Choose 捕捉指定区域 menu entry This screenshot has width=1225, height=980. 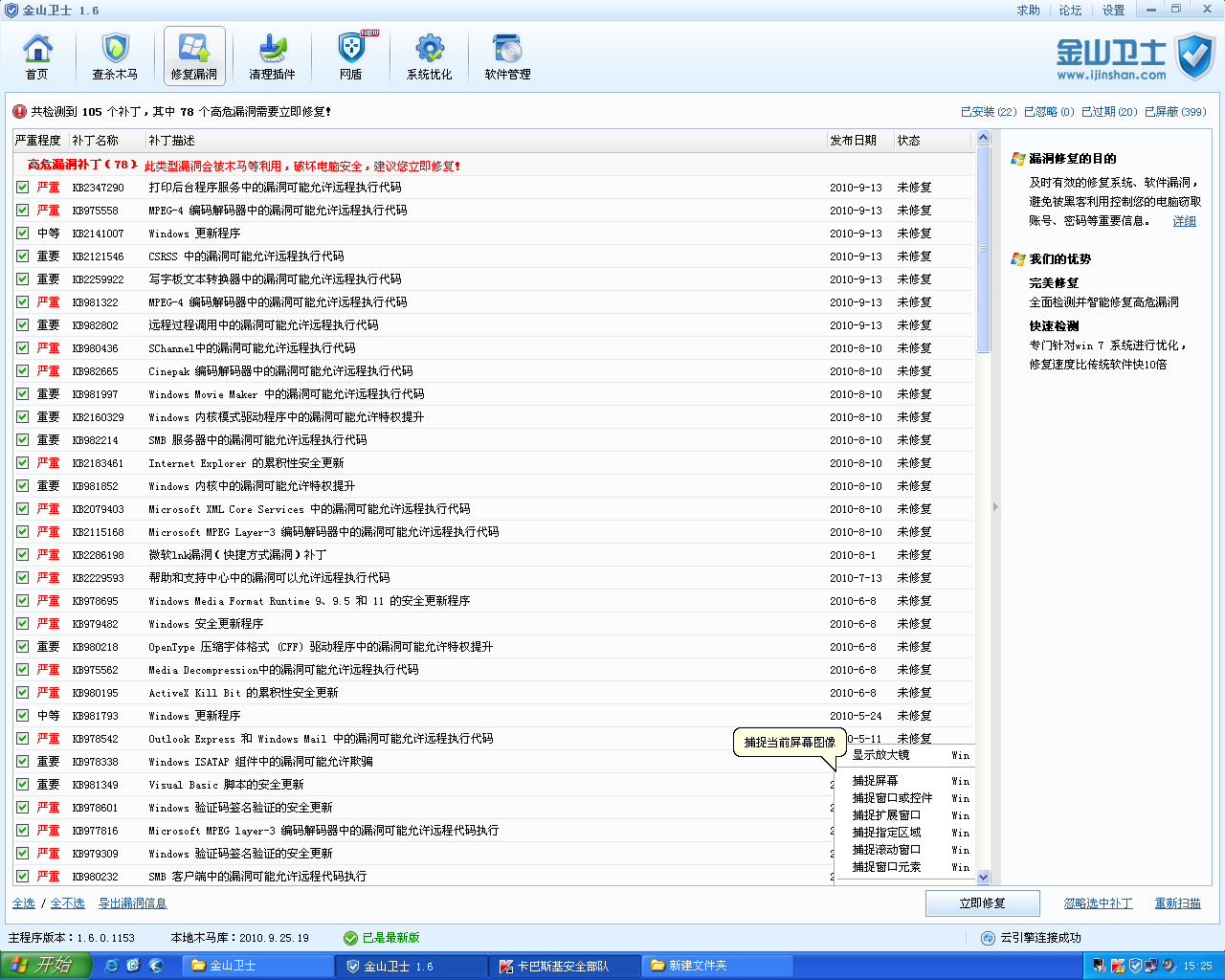pos(904,833)
